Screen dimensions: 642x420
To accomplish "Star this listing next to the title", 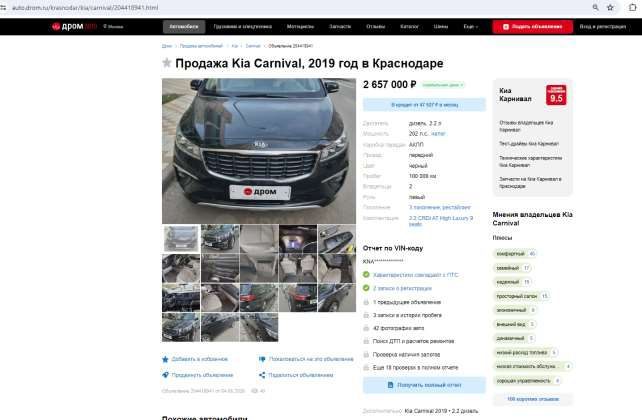I will click(167, 63).
